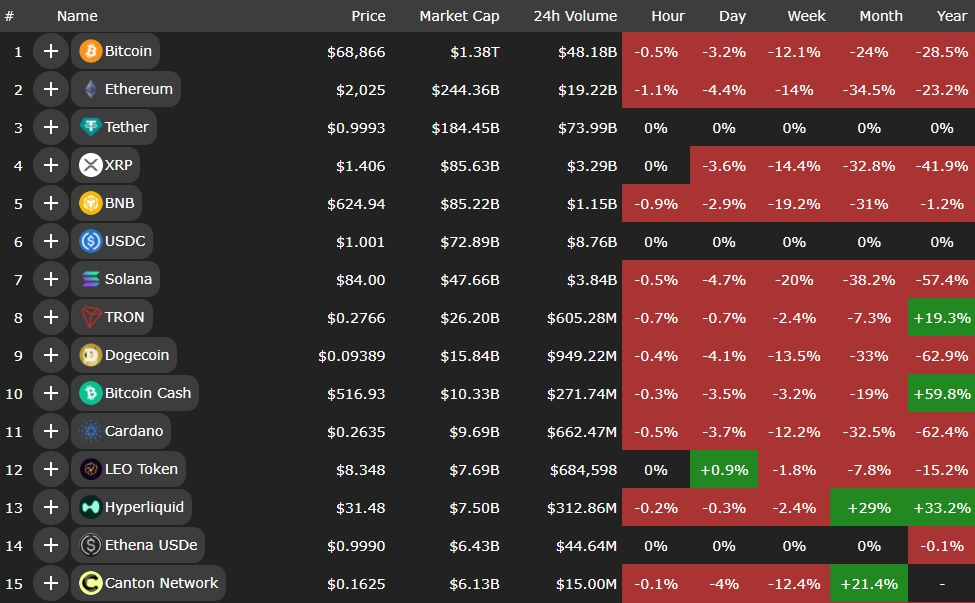The width and height of the screenshot is (975, 603).
Task: Click the Hyperliquid logo icon
Action: tap(91, 507)
